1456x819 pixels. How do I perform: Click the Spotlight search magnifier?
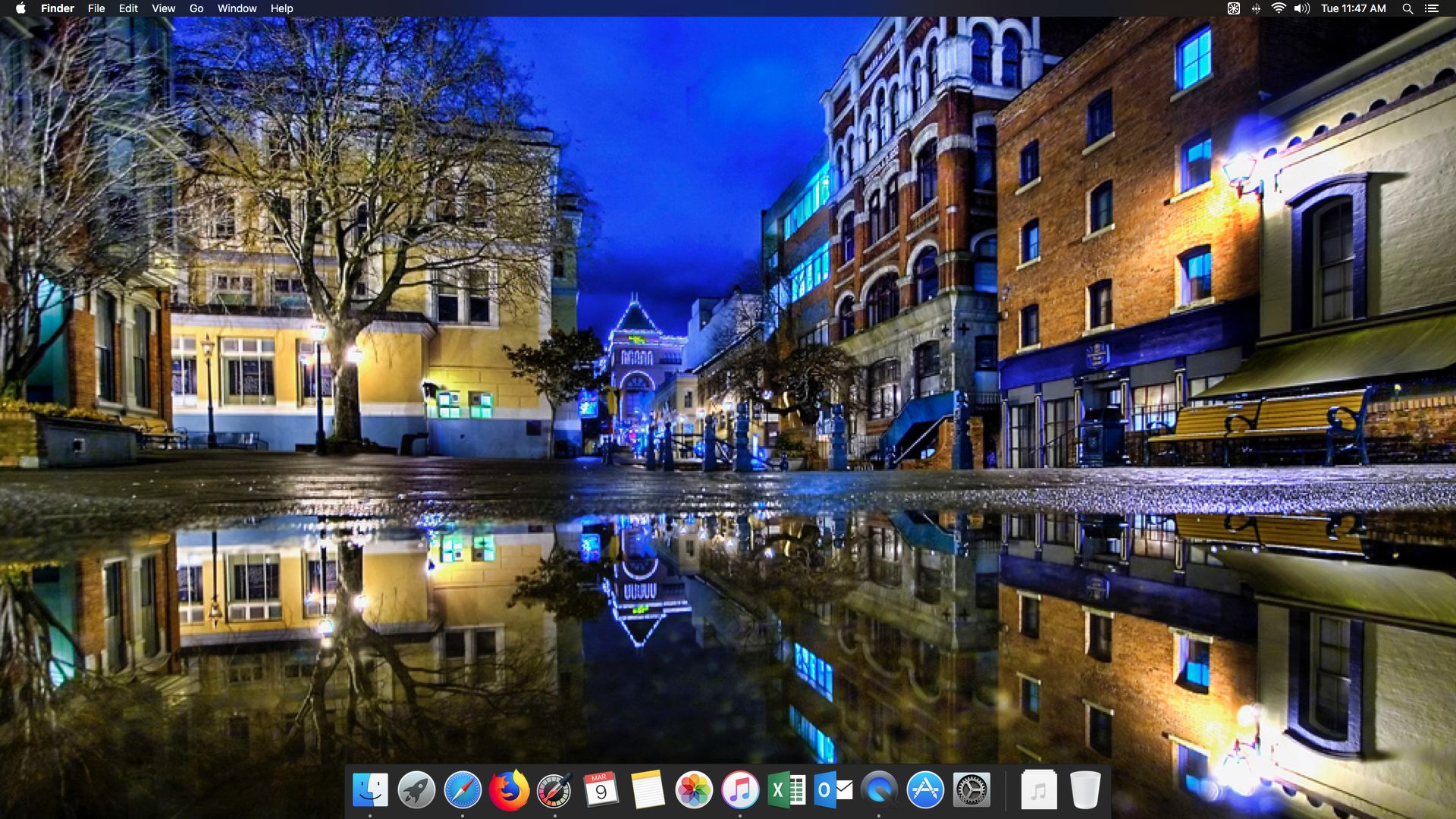[x=1407, y=8]
